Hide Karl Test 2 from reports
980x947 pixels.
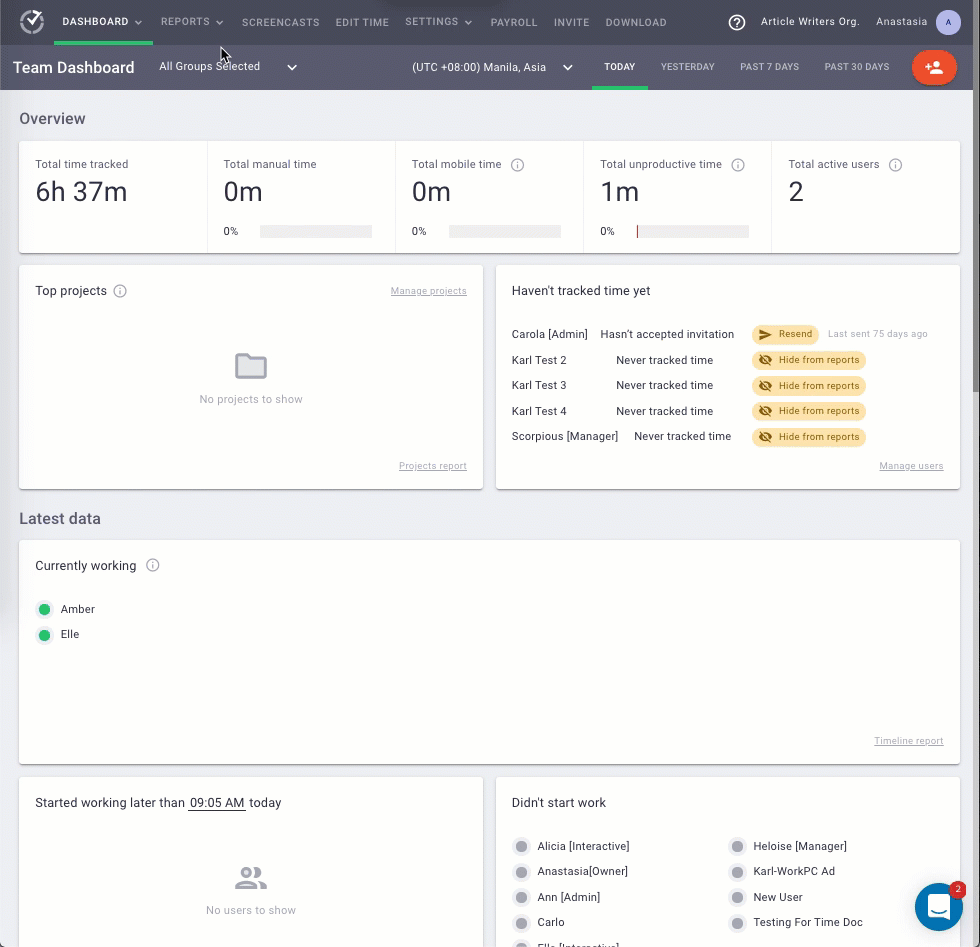(808, 360)
